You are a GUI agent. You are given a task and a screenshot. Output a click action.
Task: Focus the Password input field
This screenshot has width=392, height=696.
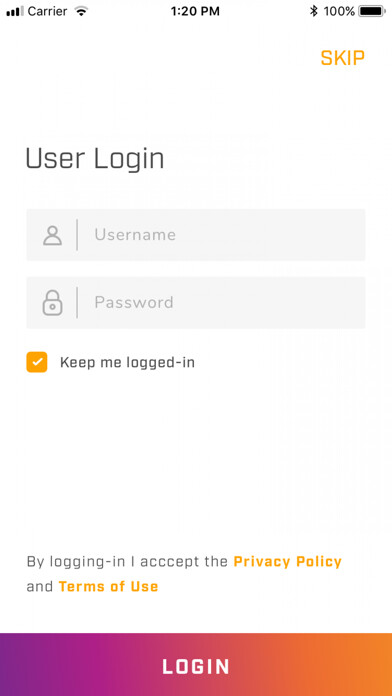click(x=196, y=303)
